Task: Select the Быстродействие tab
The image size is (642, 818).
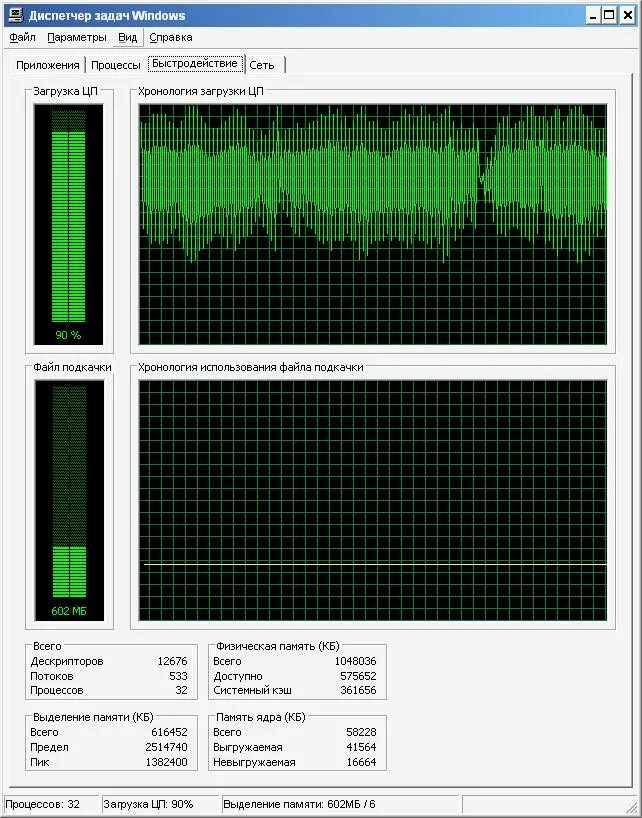Action: pyautogui.click(x=195, y=64)
